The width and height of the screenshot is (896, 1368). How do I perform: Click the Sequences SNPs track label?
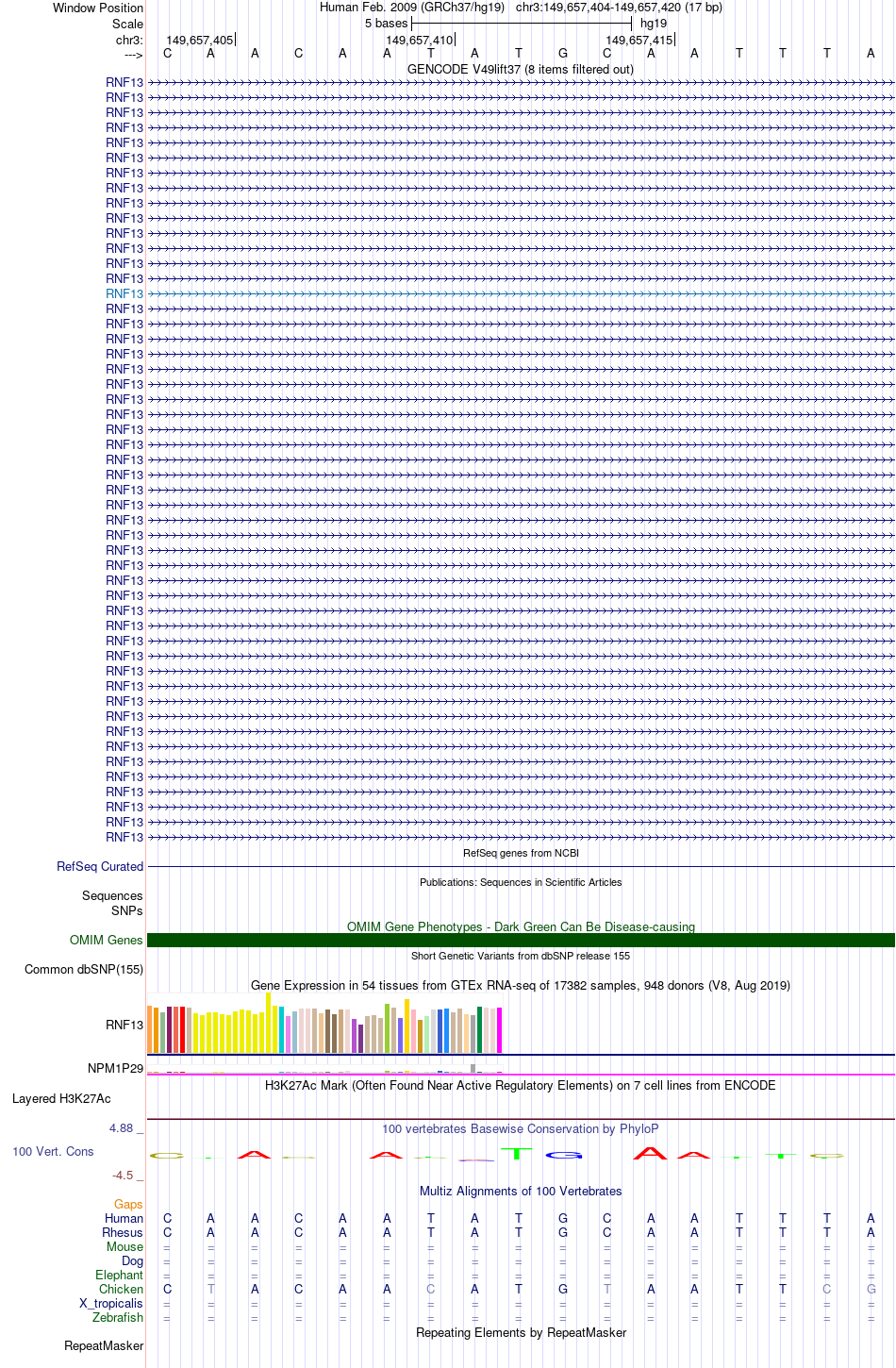tap(112, 903)
